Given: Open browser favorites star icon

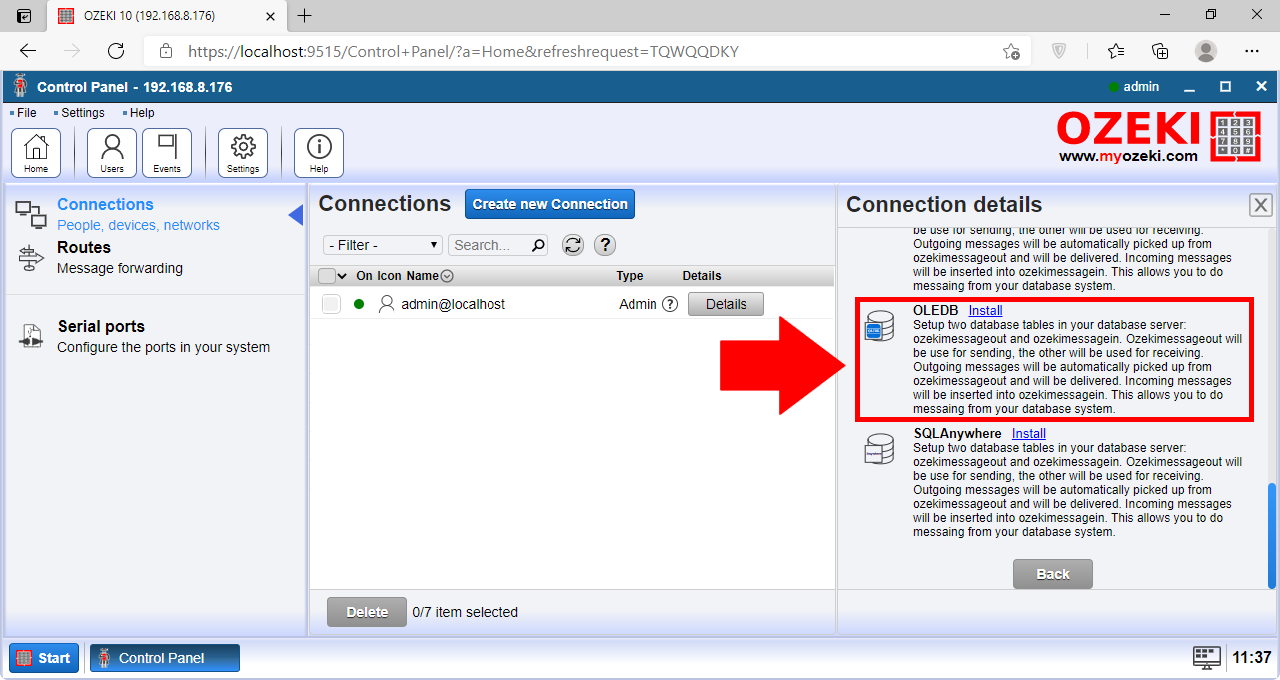Looking at the screenshot, I should pos(1116,51).
